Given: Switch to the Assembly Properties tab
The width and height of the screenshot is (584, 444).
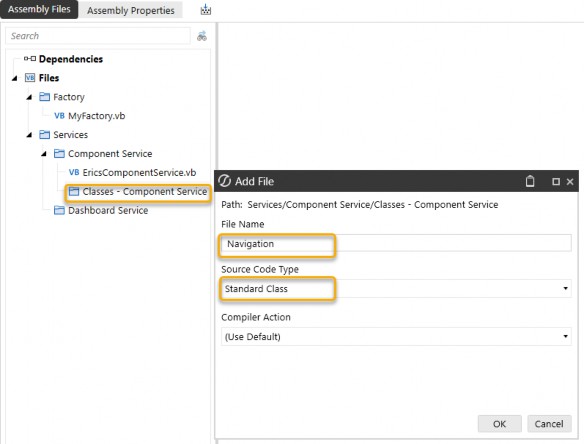Looking at the screenshot, I should pos(131,10).
